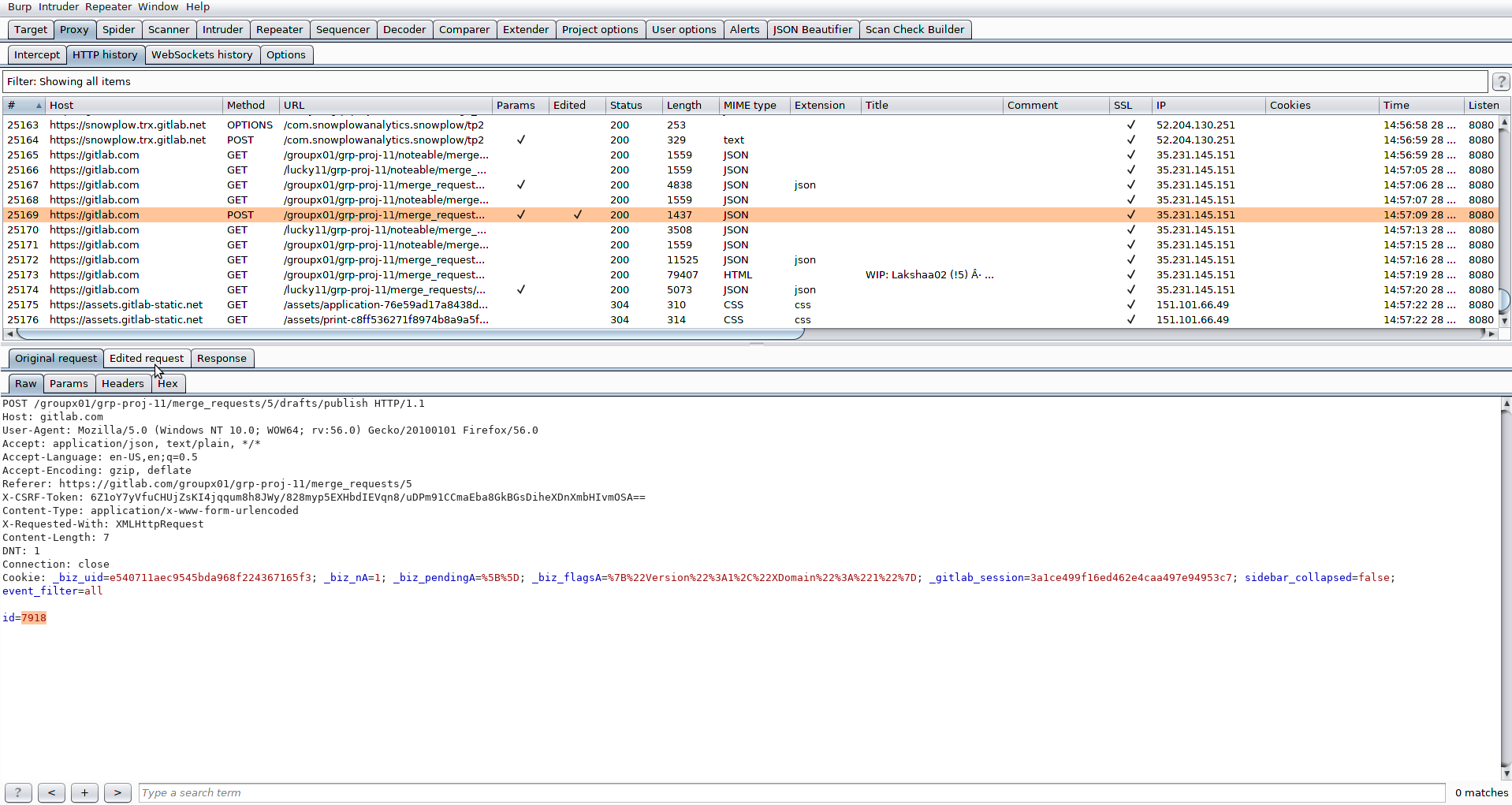Sort history by the # column
The height and width of the screenshot is (805, 1512).
tap(24, 106)
